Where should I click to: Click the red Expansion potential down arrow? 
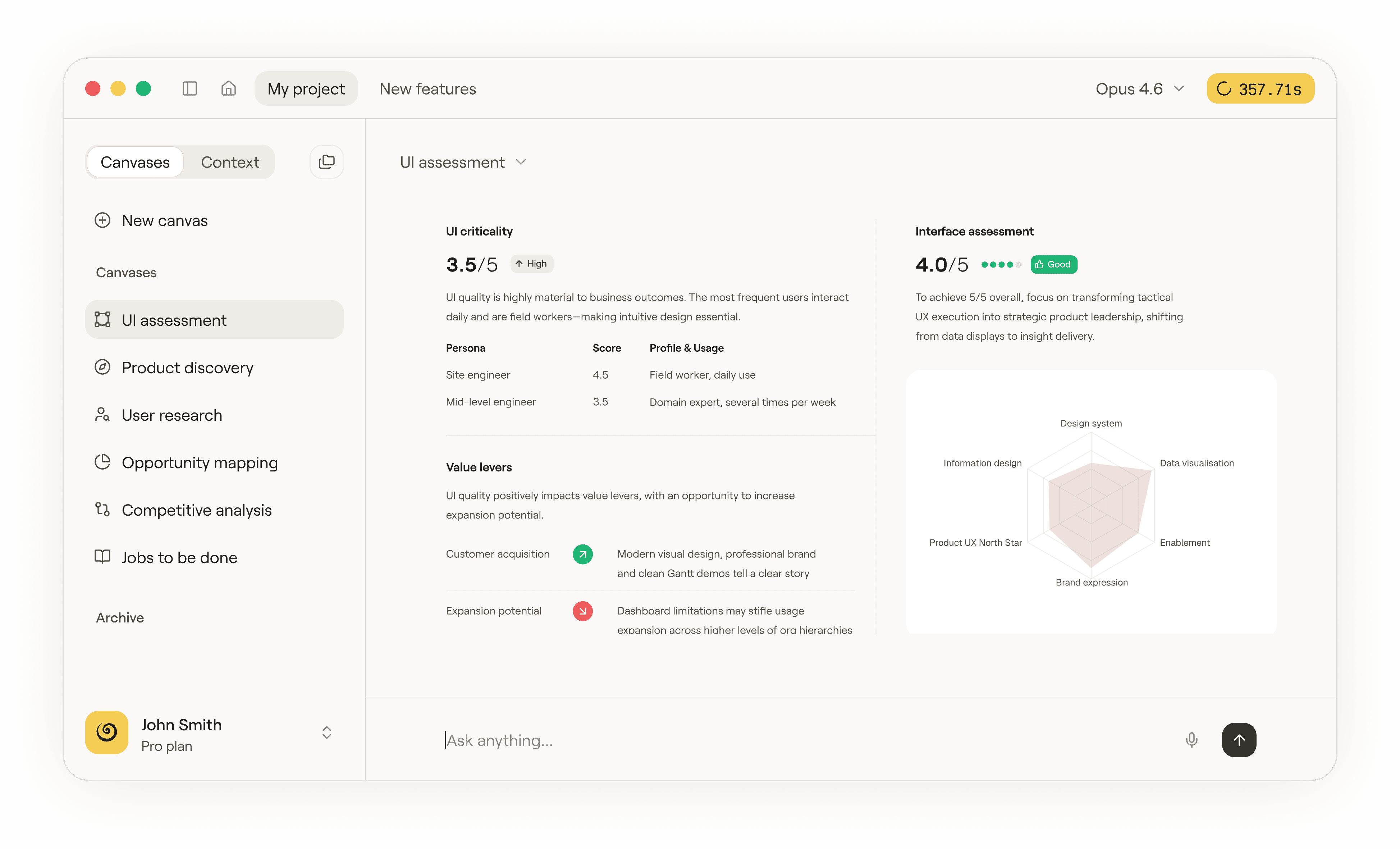(582, 611)
